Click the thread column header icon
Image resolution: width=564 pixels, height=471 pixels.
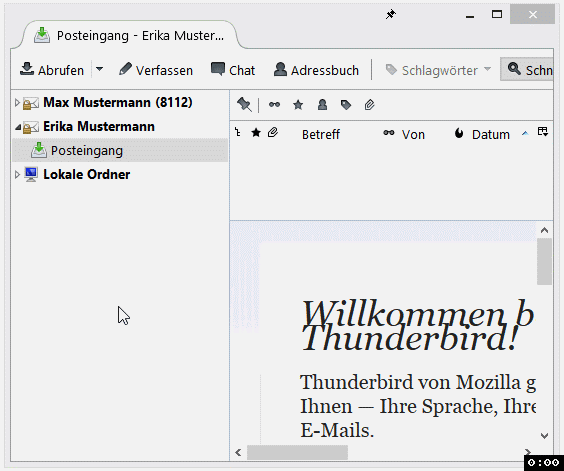coord(237,132)
